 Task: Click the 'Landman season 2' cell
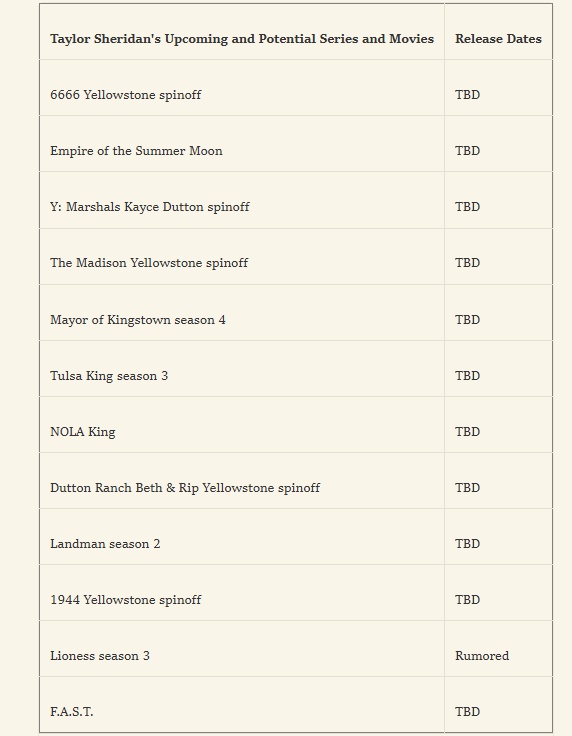tap(242, 544)
